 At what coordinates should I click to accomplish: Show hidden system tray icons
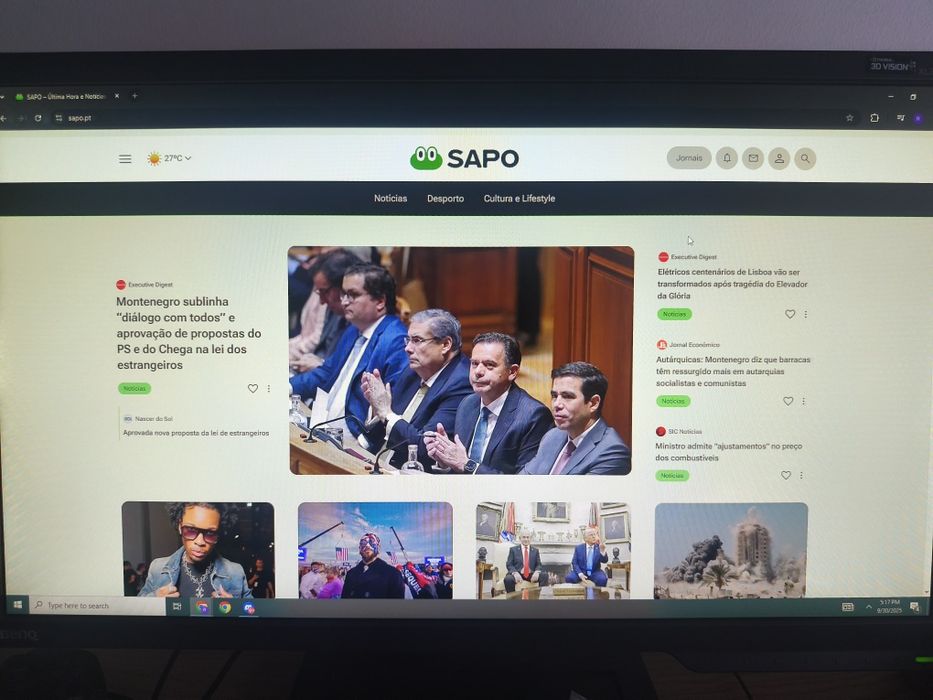869,607
